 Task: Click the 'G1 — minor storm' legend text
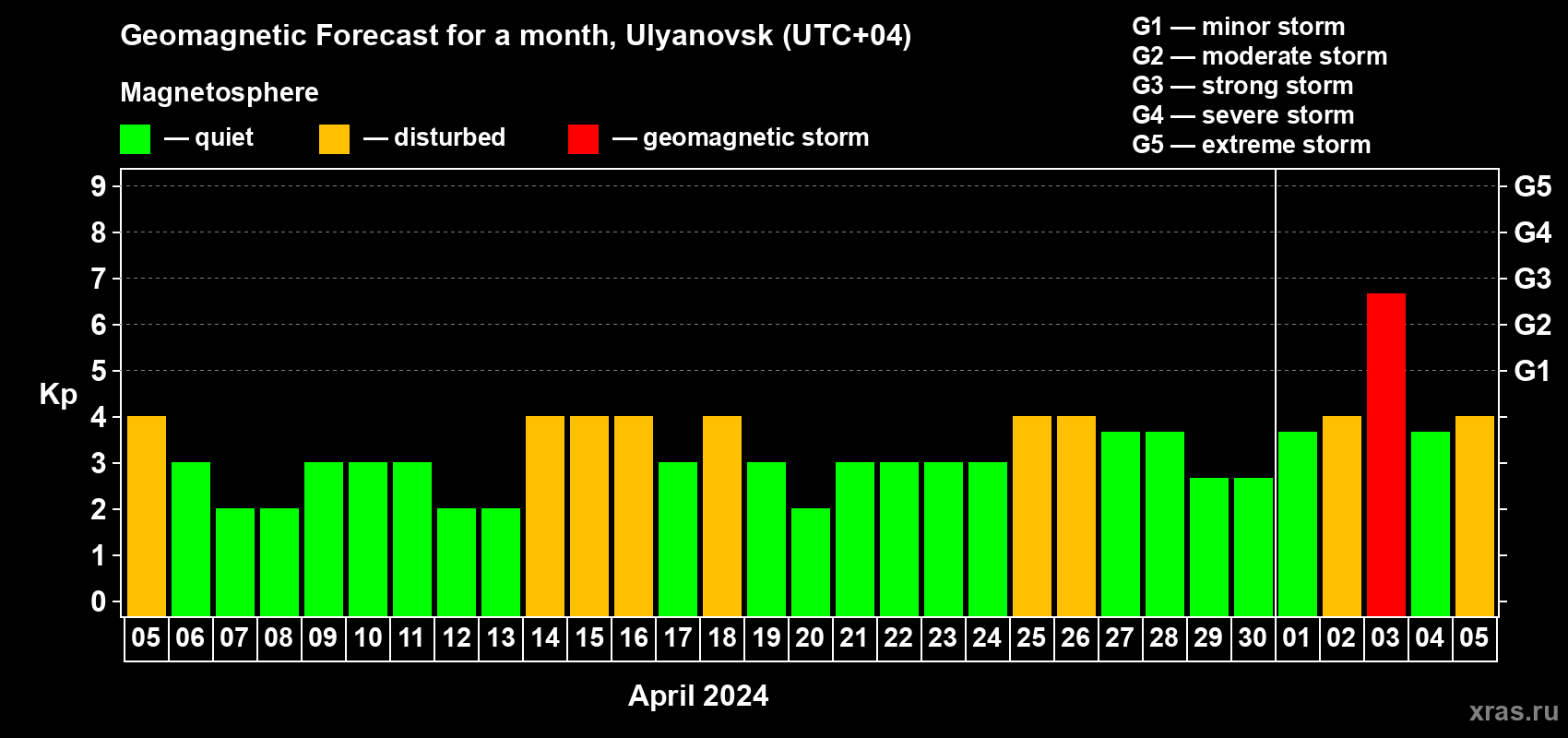[x=1239, y=27]
